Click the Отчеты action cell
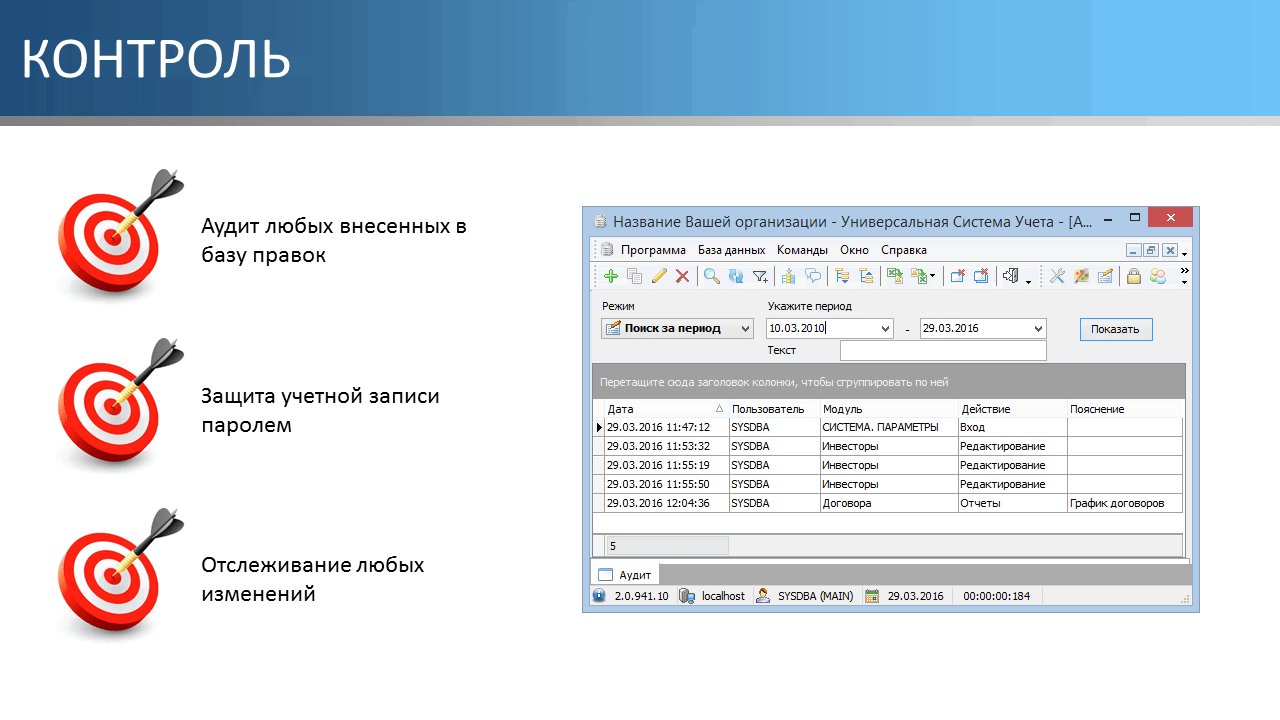 tap(1012, 503)
